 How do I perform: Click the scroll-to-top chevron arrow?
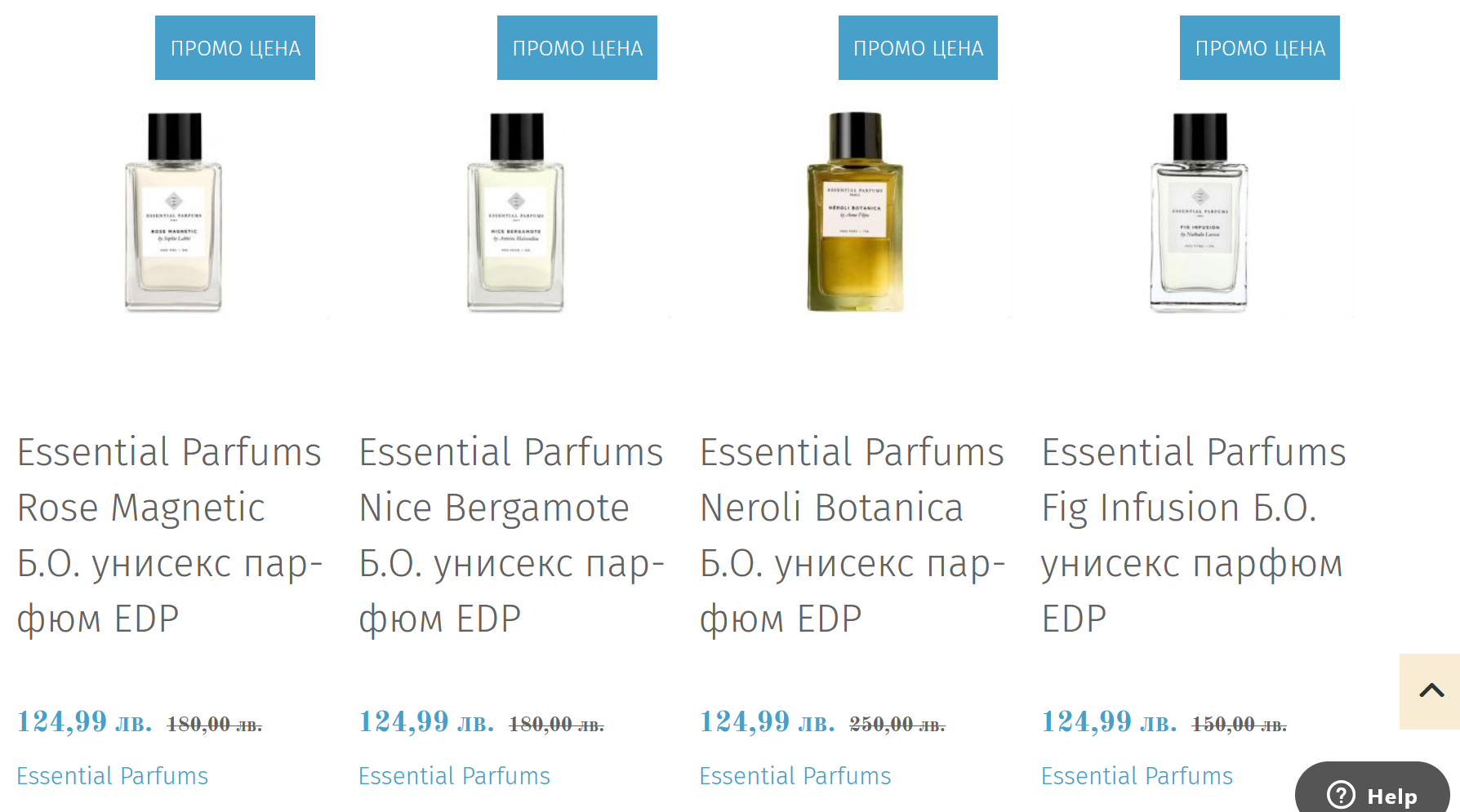(x=1431, y=691)
